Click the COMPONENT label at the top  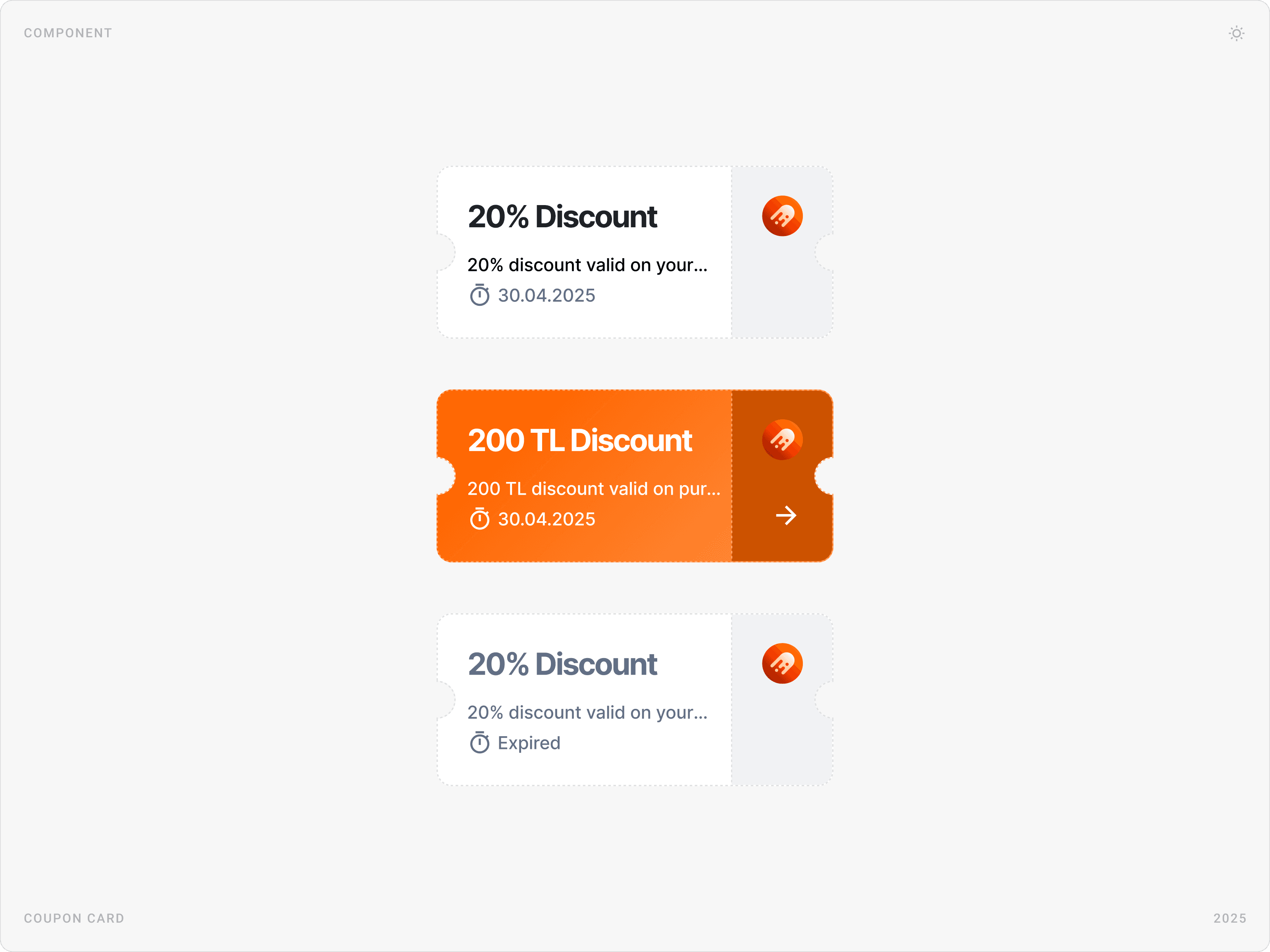pos(67,33)
